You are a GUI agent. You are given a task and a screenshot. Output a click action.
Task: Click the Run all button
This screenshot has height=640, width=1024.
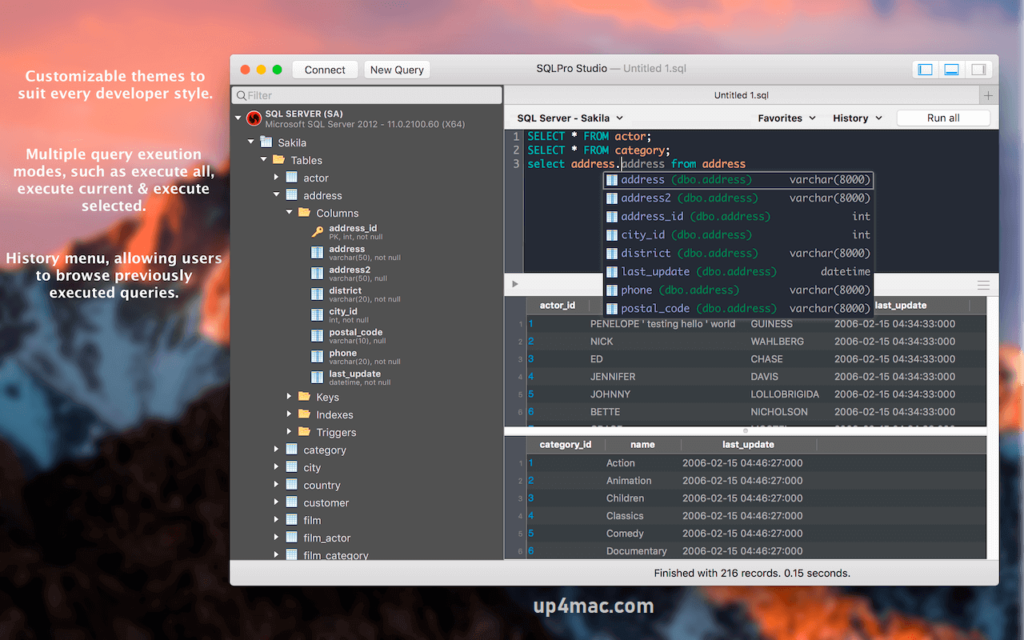pyautogui.click(x=941, y=117)
